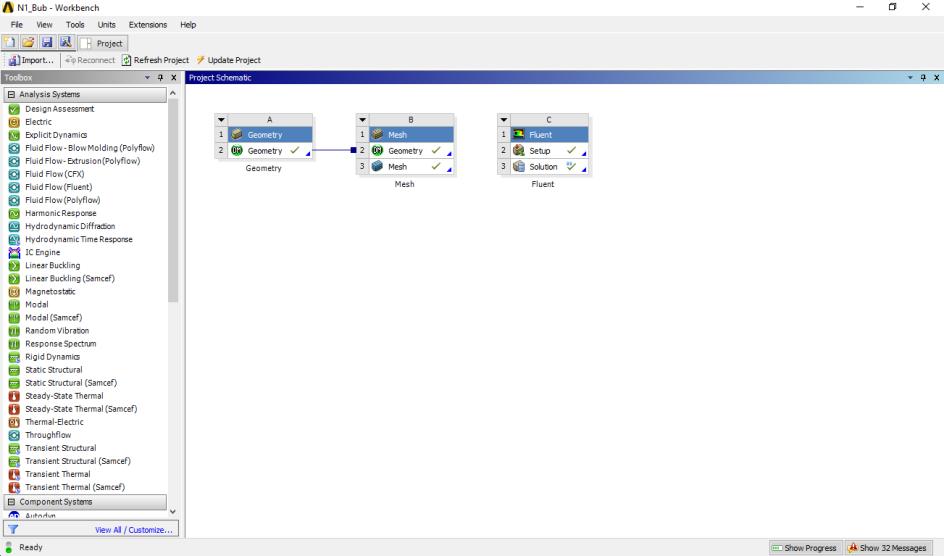The image size is (944, 556).
Task: Select Static Structural icon
Action: click(x=14, y=370)
